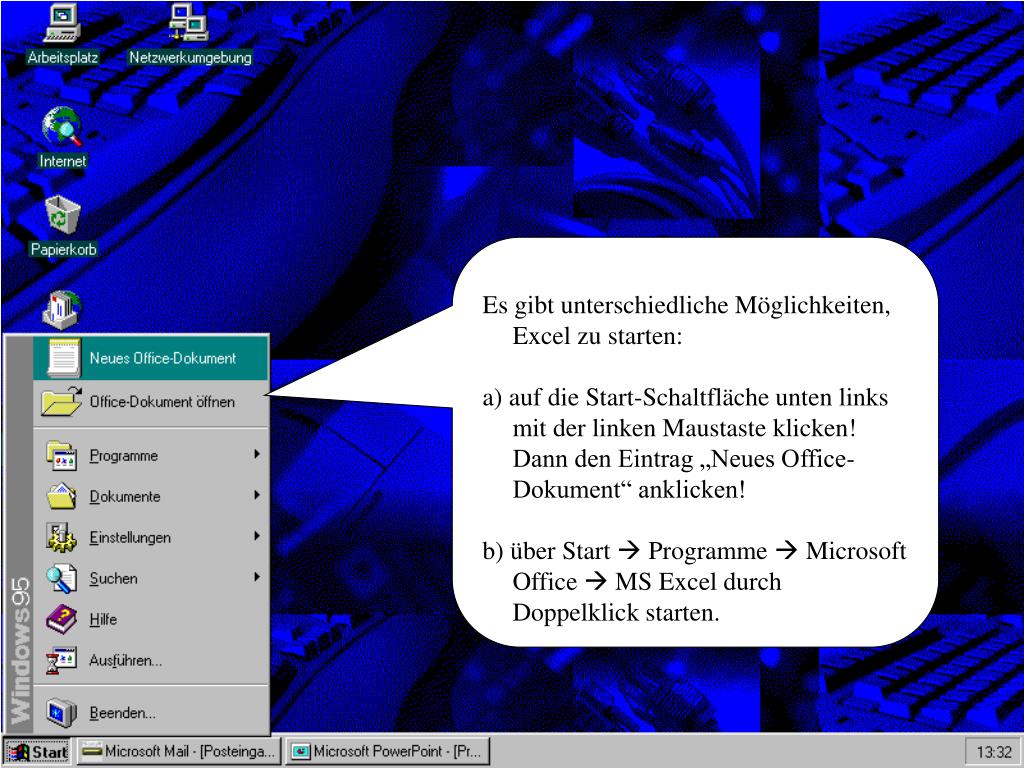The height and width of the screenshot is (768, 1024).
Task: Expand the Suchen submenu arrow
Action: (257, 577)
